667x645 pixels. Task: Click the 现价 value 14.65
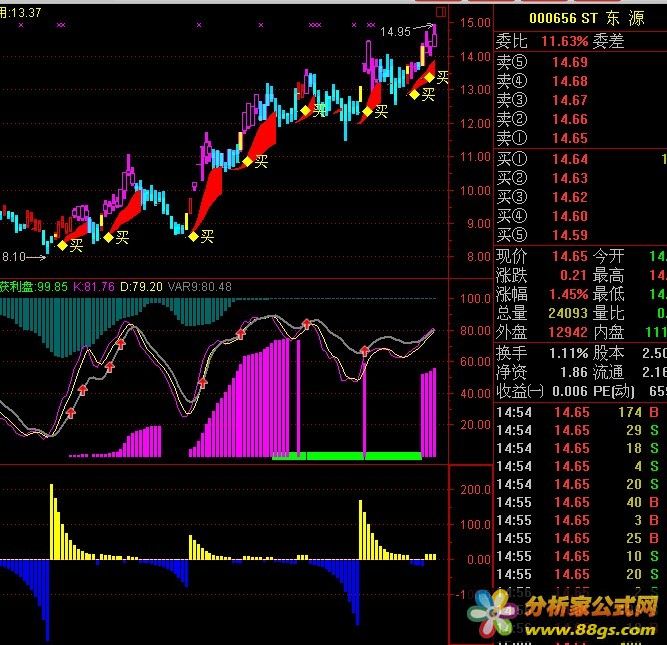click(570, 256)
